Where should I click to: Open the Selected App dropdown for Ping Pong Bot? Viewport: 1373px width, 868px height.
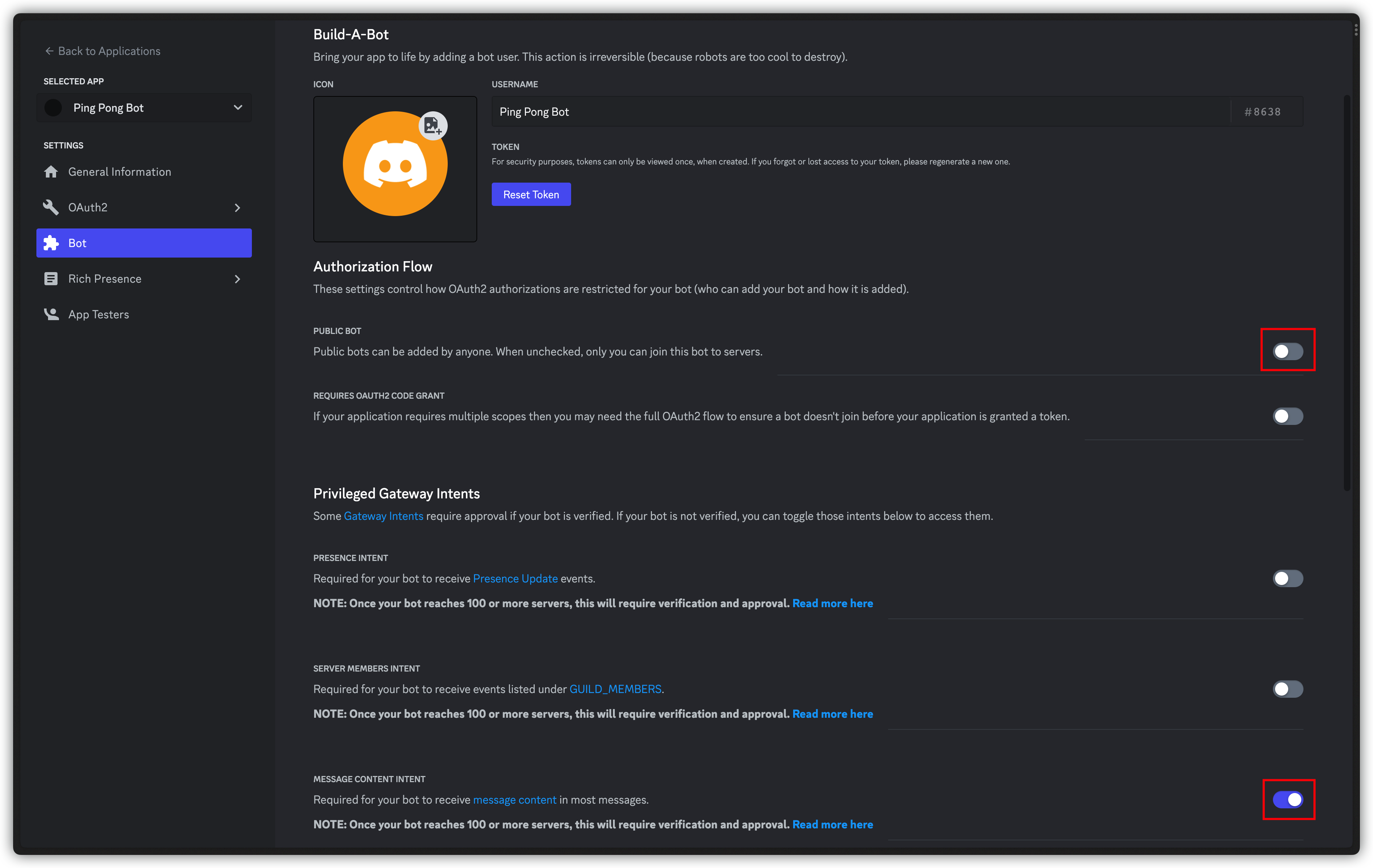coord(238,107)
